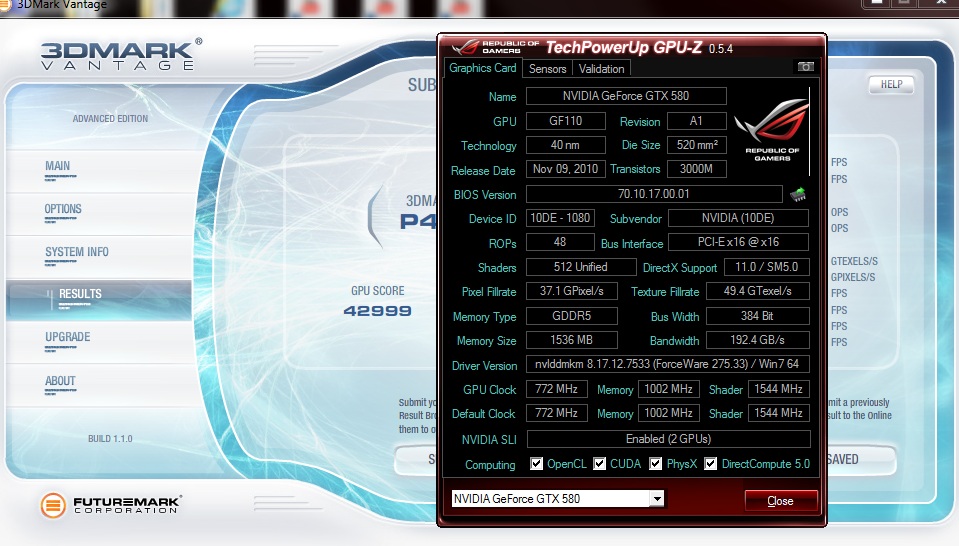
Task: Open ABOUT in 3DMark sidebar
Action: 60,380
